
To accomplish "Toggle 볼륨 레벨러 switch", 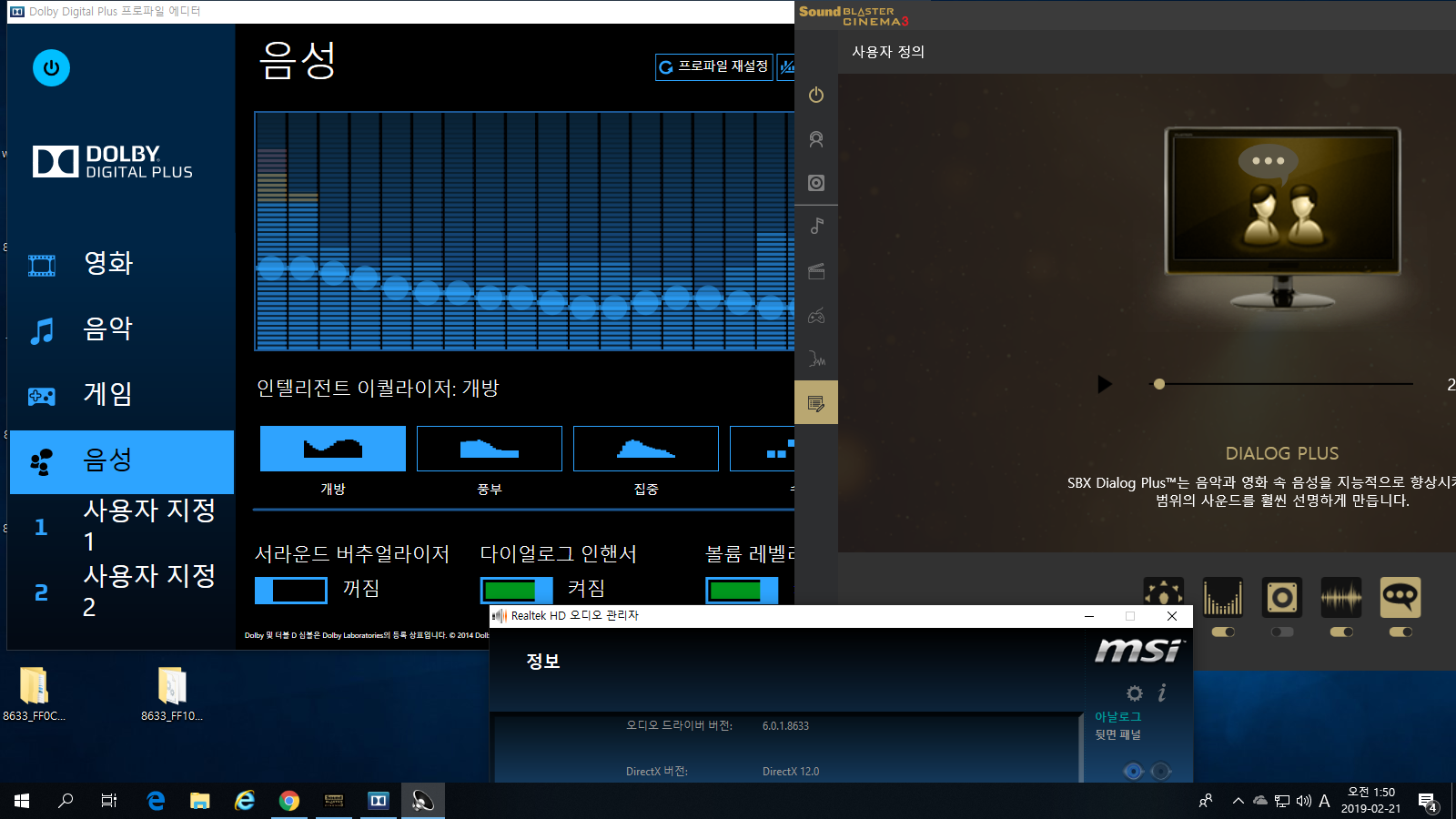I will (x=742, y=591).
